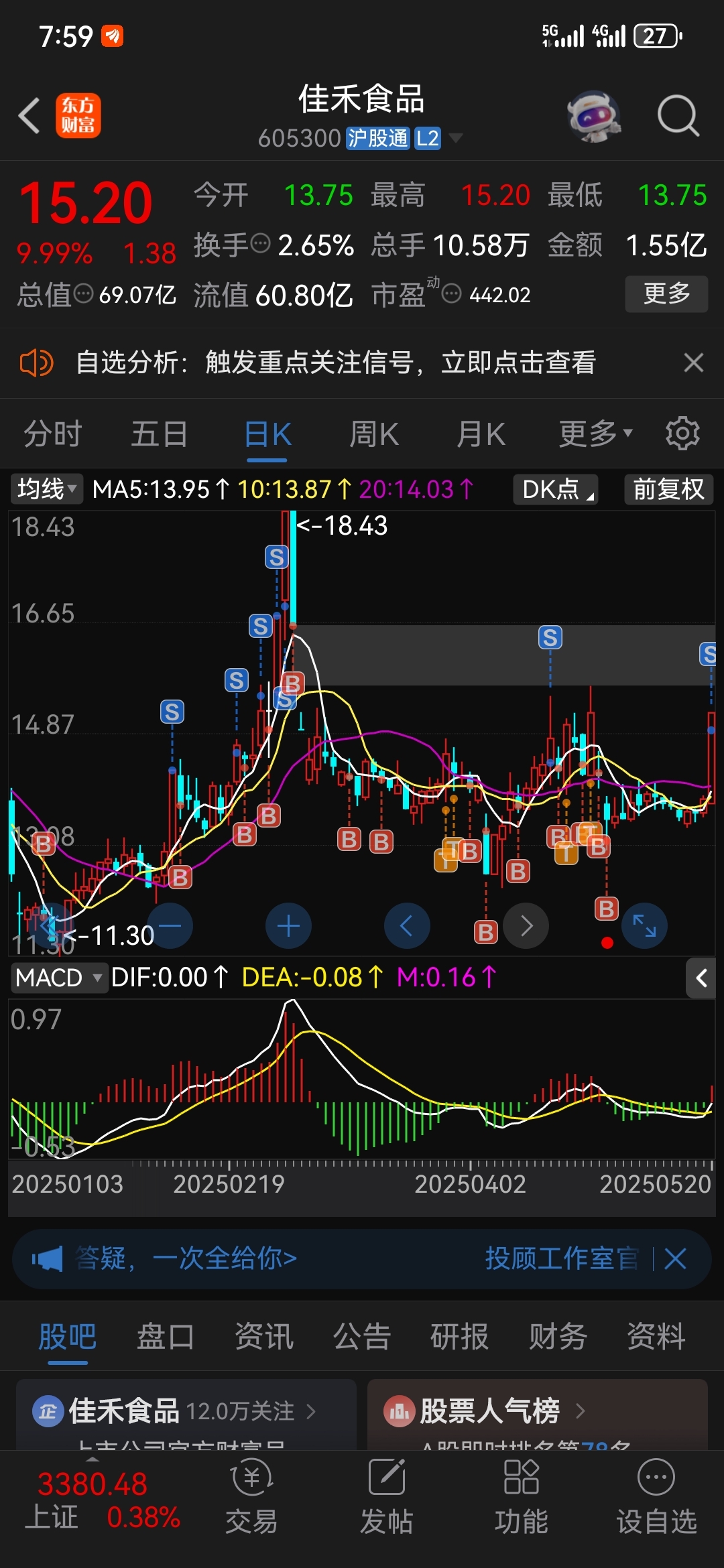The image size is (724, 1568).
Task: Switch to the 月K chart tab
Action: pos(480,434)
